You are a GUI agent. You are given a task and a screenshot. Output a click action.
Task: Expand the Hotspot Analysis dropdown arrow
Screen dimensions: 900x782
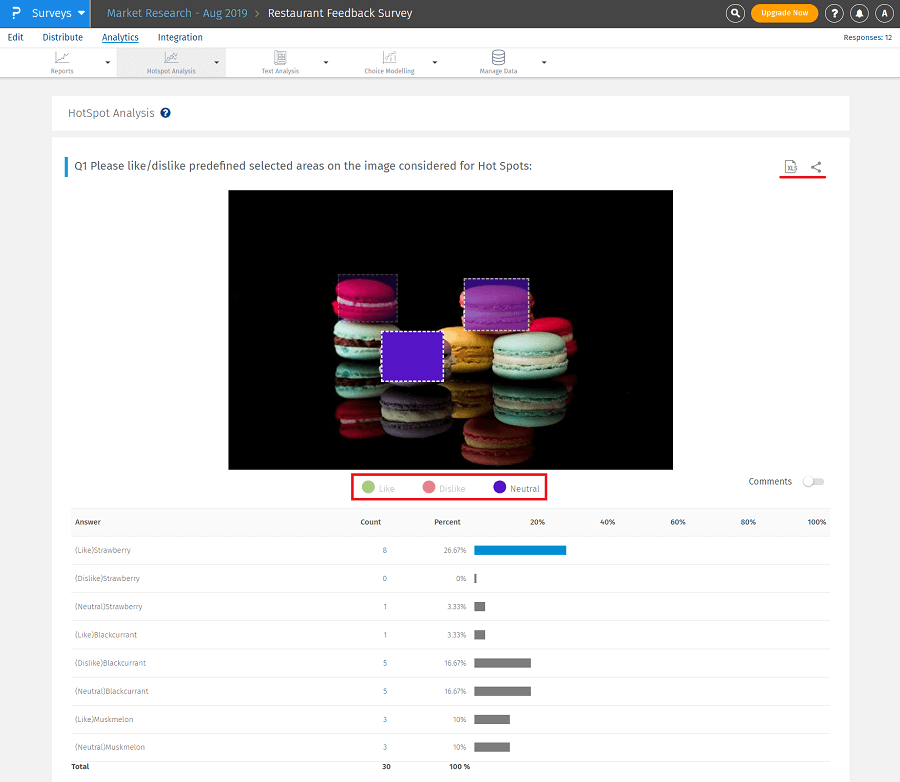coord(216,62)
